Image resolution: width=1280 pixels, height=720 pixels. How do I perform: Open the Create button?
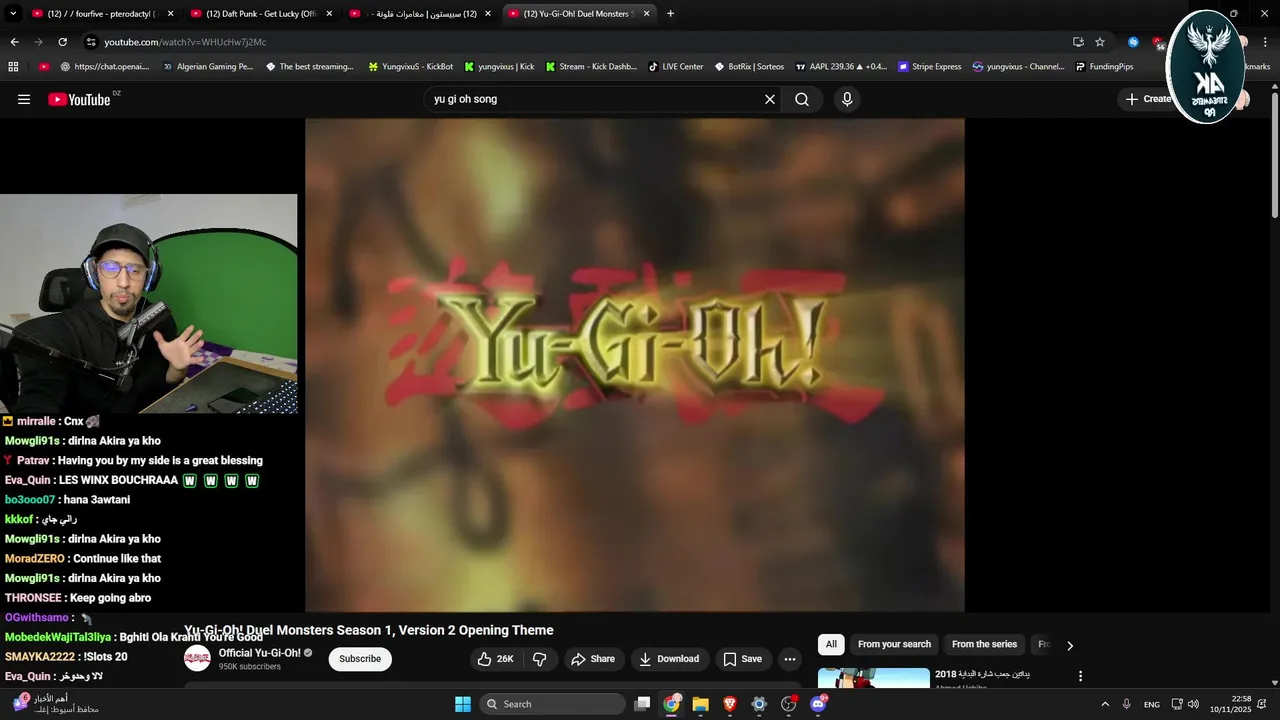coord(1148,99)
